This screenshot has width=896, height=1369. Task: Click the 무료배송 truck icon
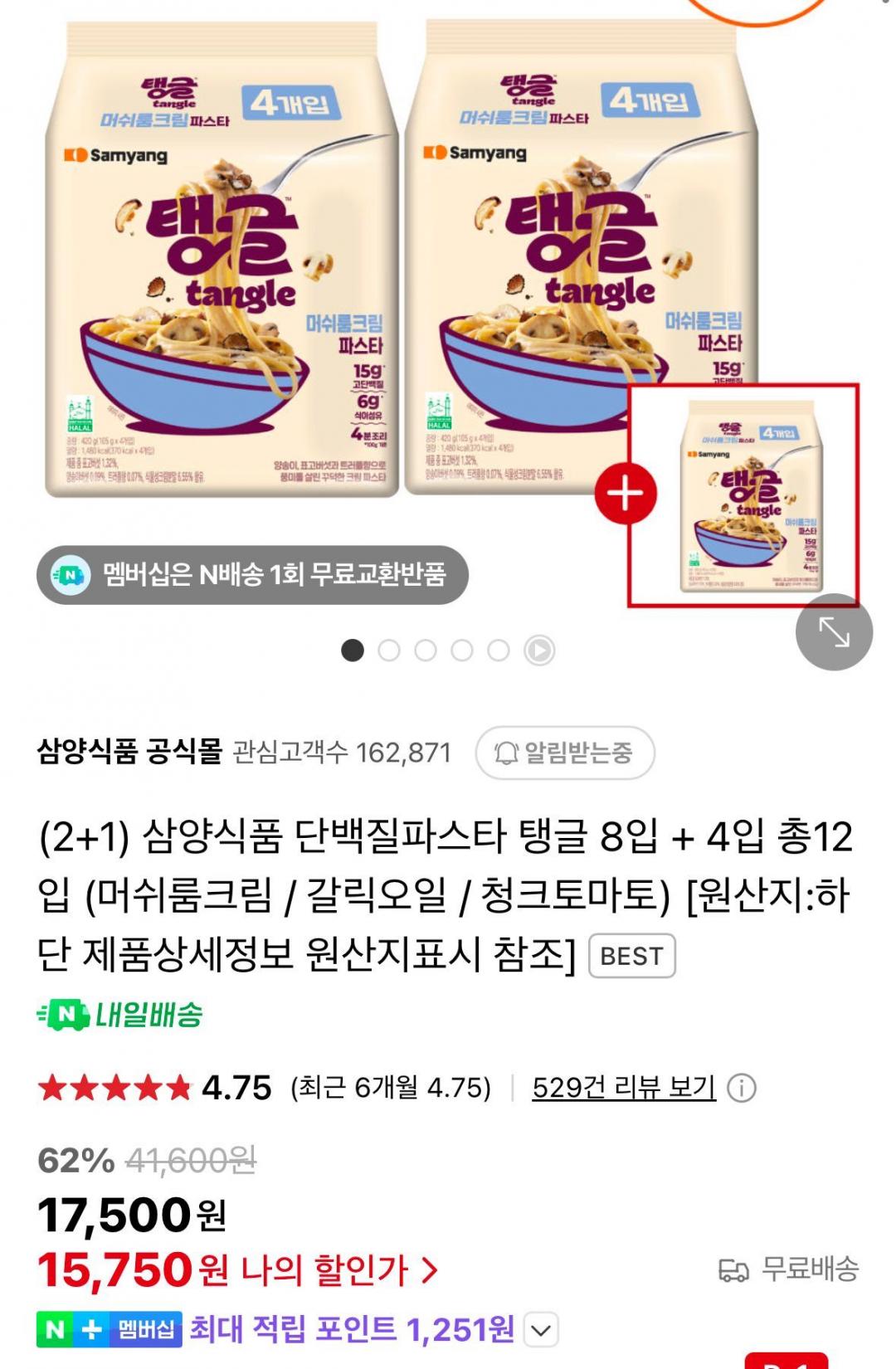(733, 1269)
